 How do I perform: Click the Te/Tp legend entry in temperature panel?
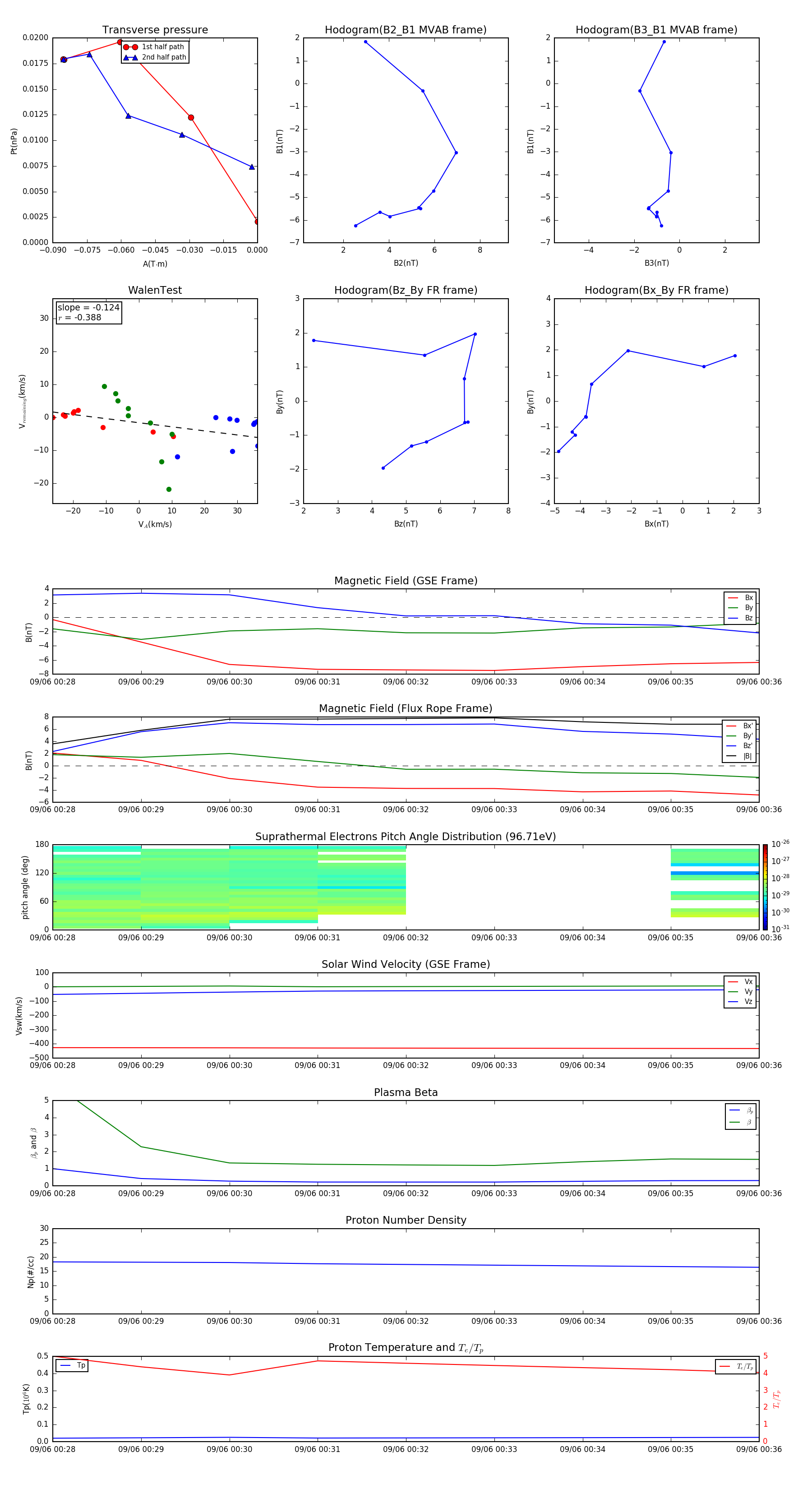tap(736, 1366)
